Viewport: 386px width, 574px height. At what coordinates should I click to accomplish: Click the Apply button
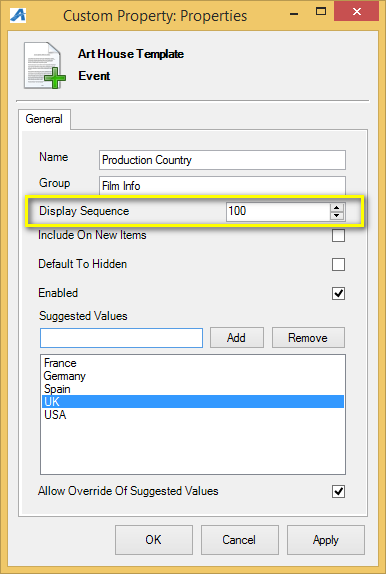(x=326, y=540)
